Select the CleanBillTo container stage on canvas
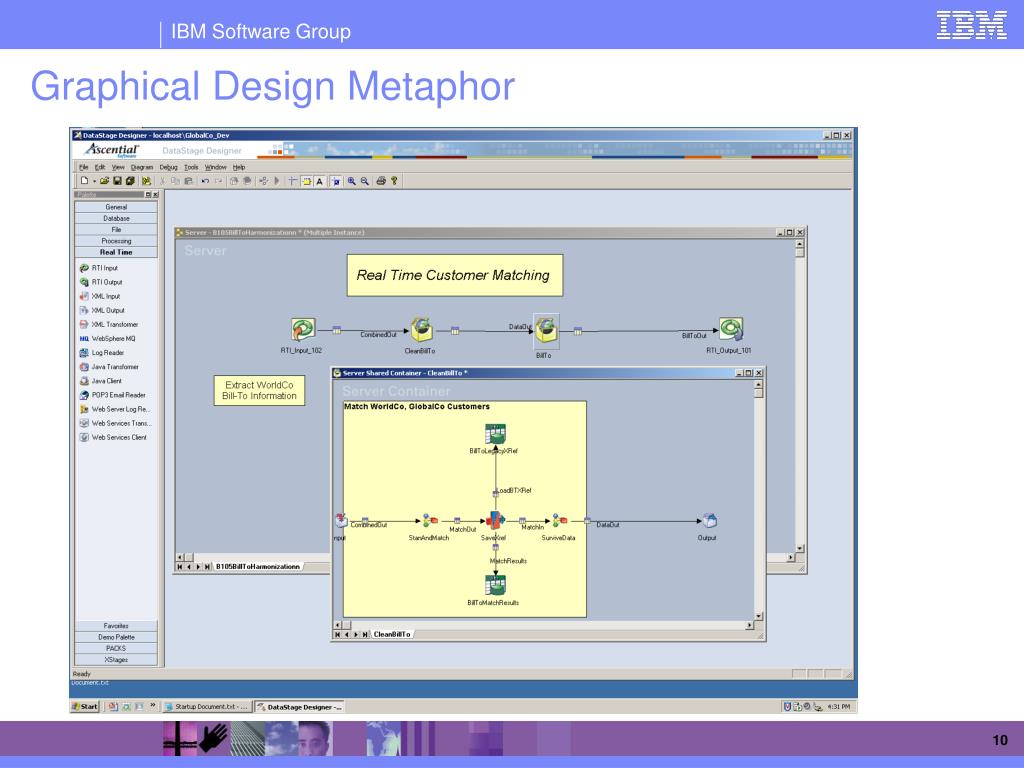This screenshot has width=1024, height=768. [x=421, y=329]
